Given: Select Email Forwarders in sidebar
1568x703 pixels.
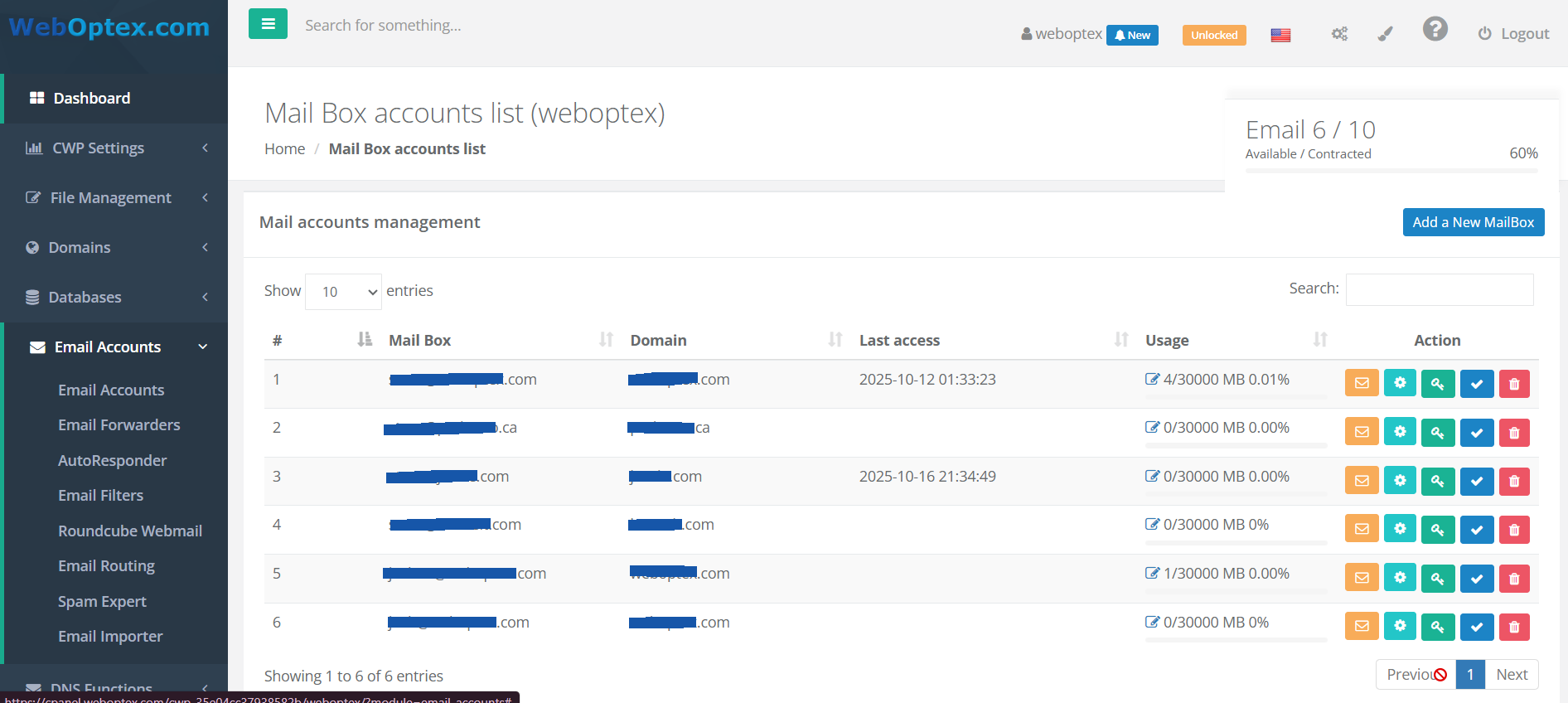Looking at the screenshot, I should [119, 424].
